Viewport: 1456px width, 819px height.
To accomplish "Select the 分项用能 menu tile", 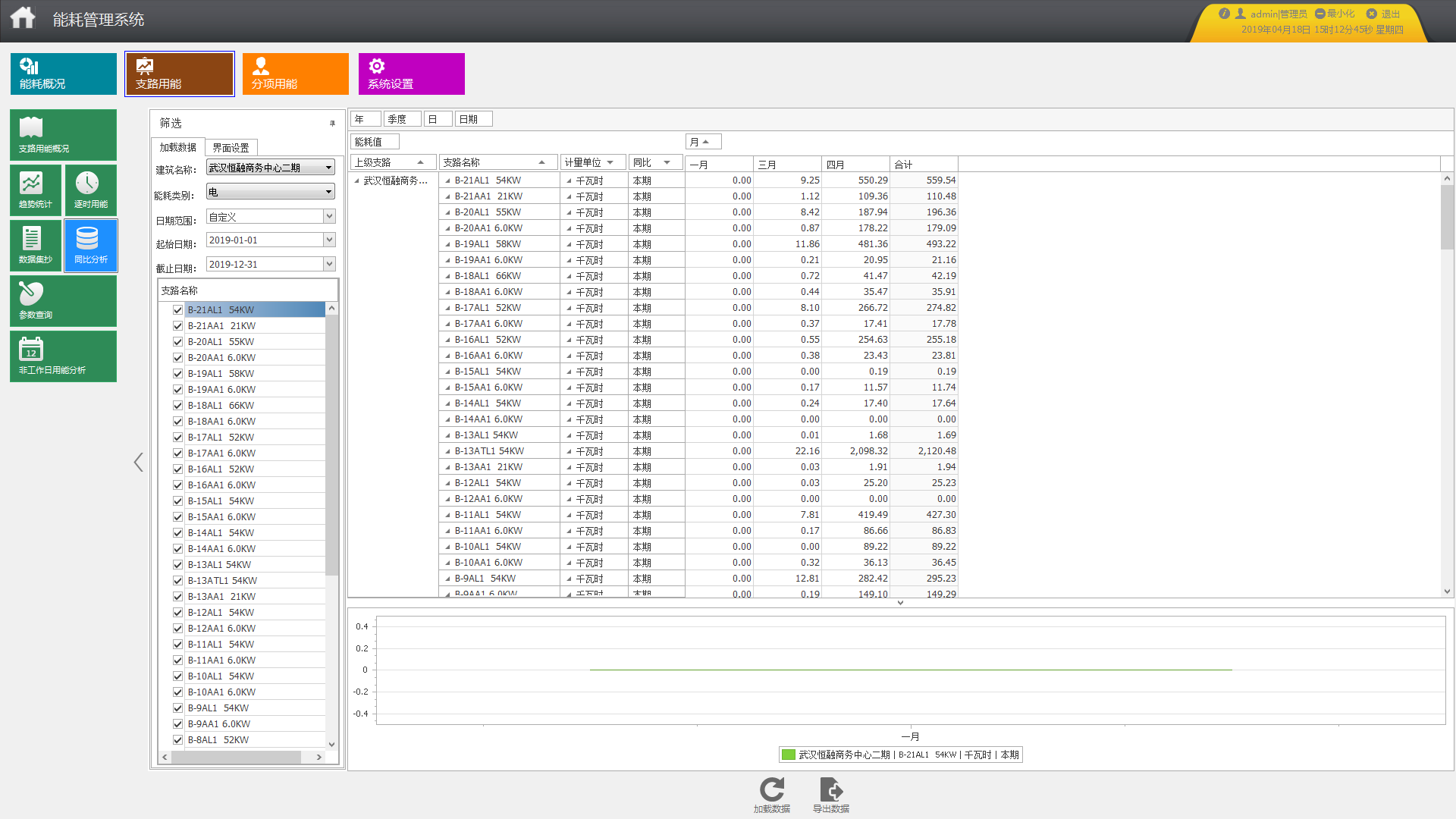I will tap(295, 74).
